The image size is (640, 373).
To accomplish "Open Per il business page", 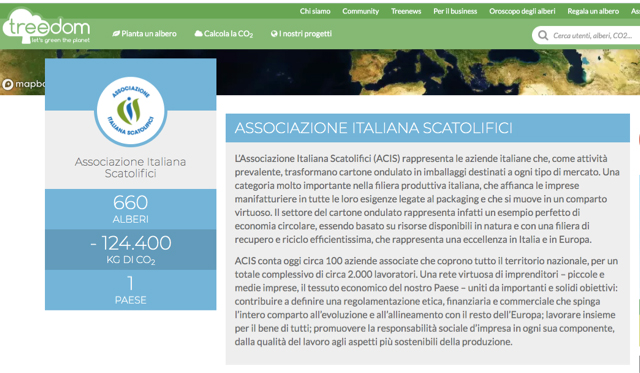I will pos(455,11).
